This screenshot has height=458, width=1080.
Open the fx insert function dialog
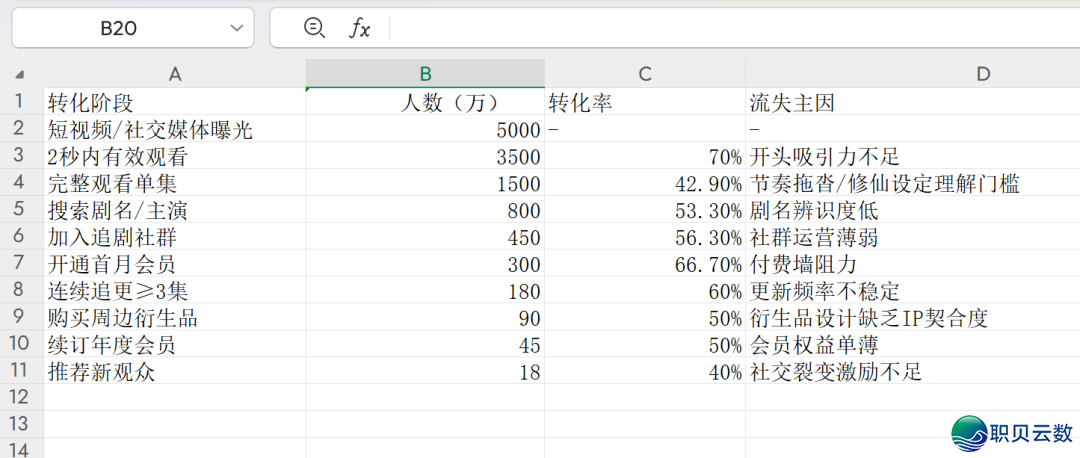(359, 28)
